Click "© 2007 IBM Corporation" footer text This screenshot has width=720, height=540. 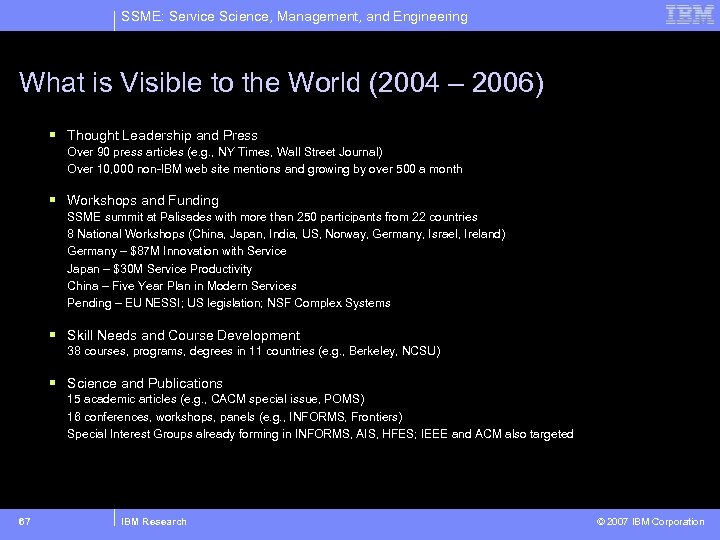tap(650, 522)
